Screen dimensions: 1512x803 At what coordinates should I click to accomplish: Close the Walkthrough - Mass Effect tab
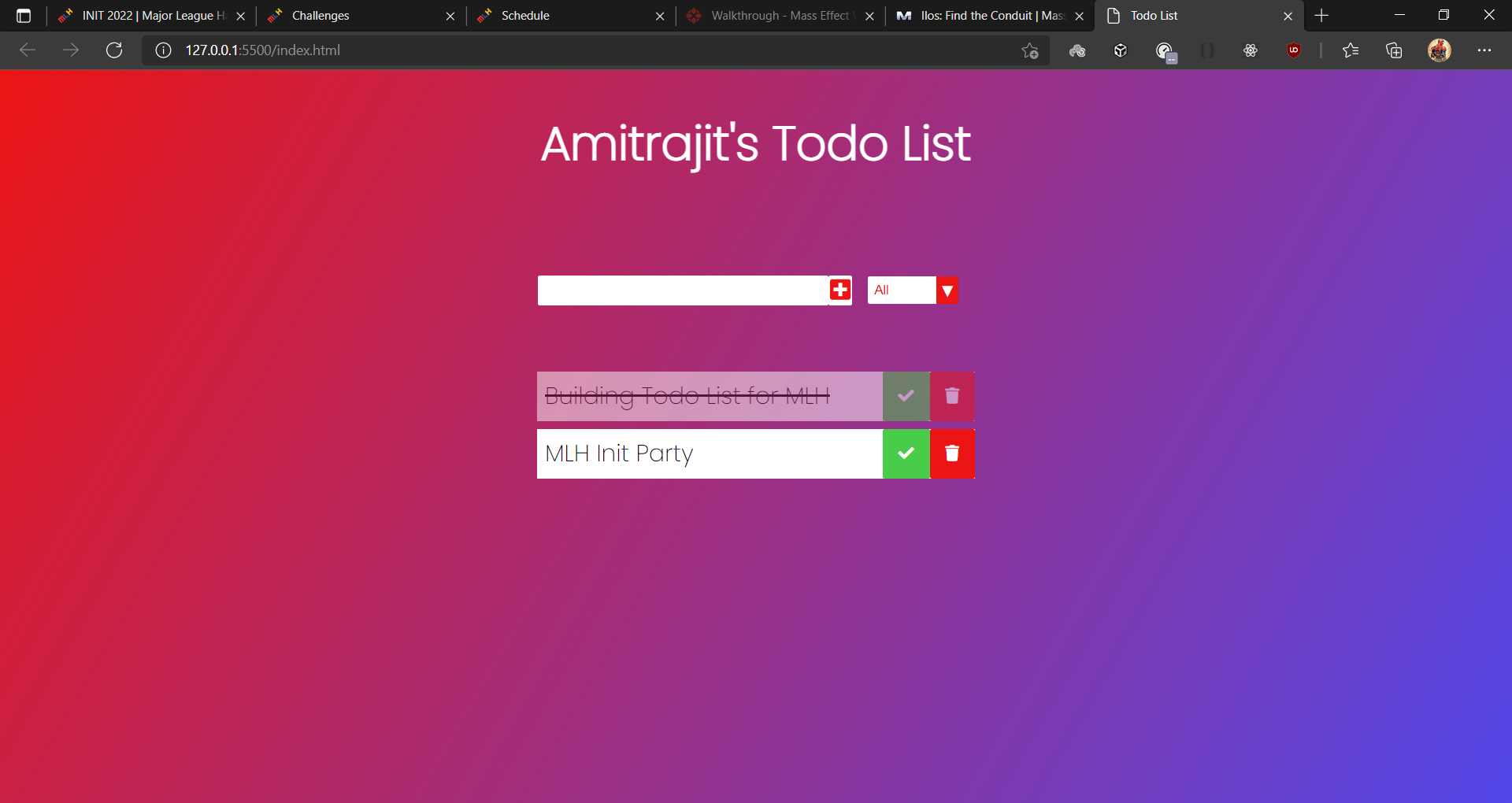pos(869,16)
